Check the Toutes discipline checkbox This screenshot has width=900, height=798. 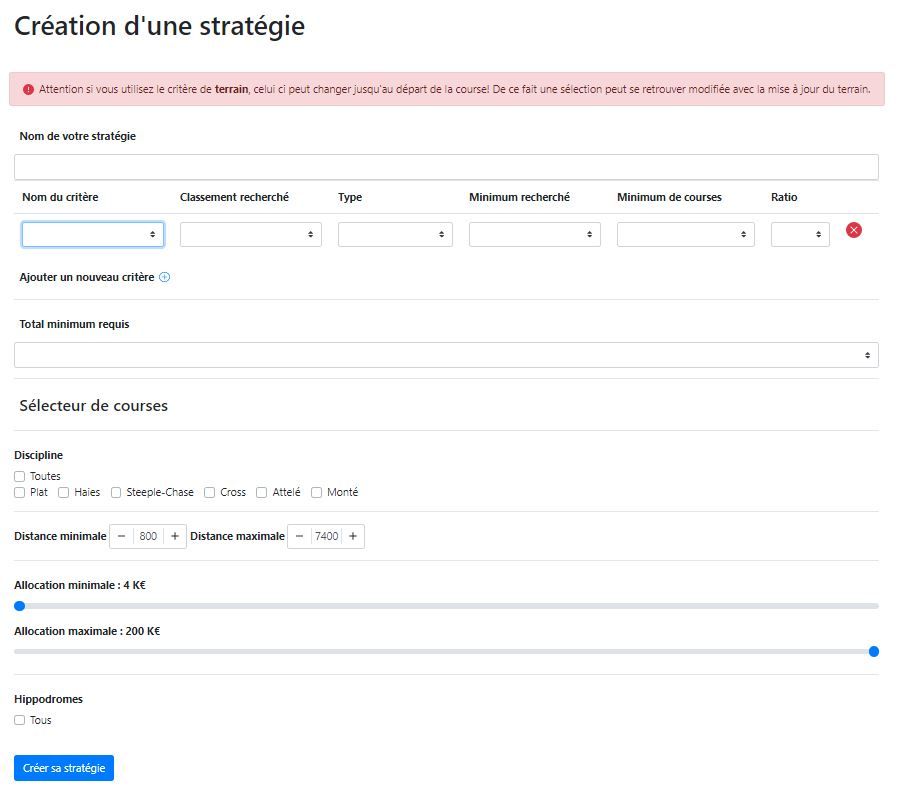click(20, 477)
